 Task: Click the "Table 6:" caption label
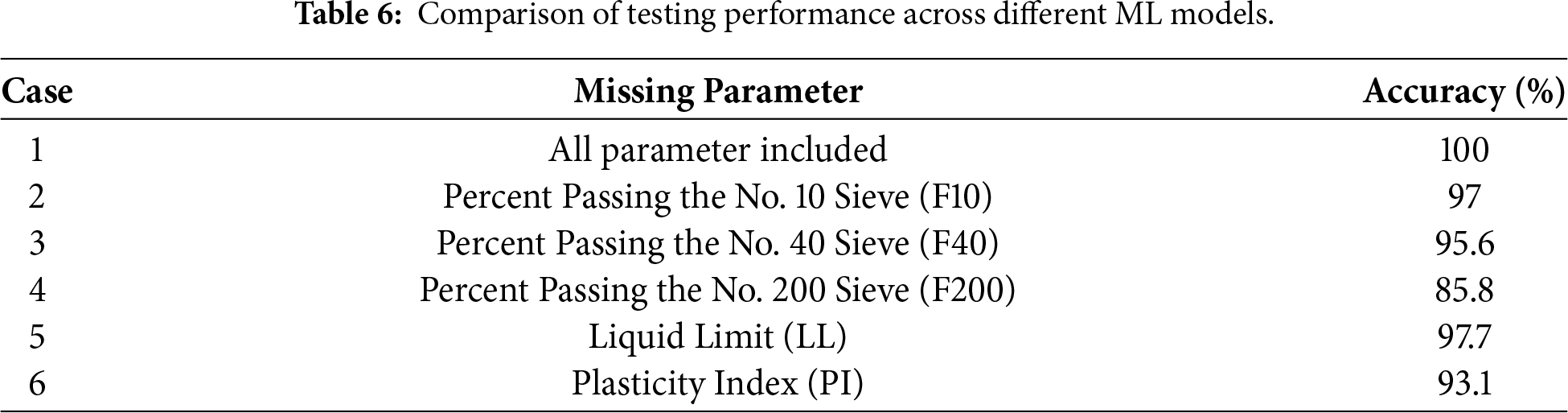(348, 15)
